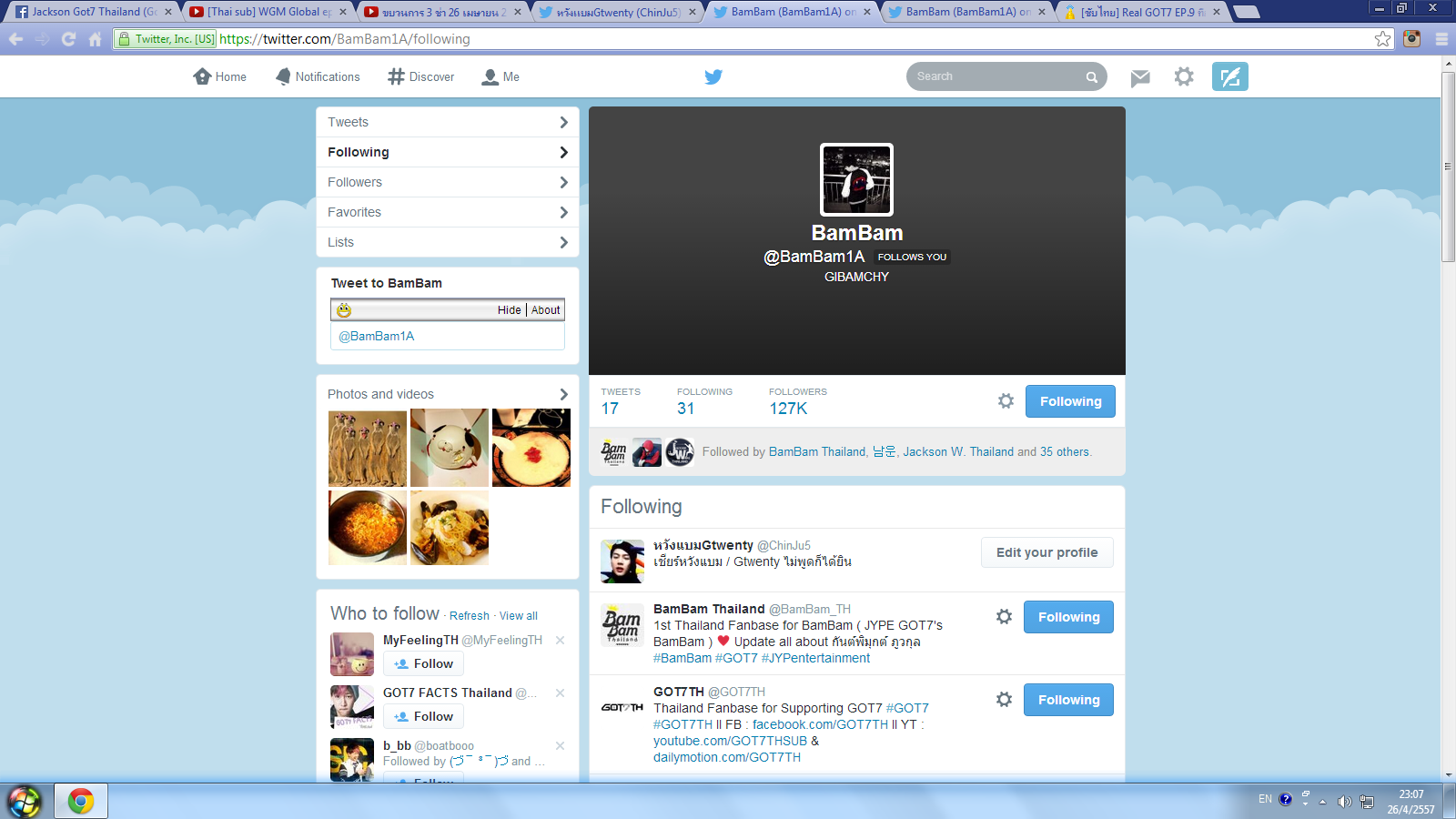Compose a new tweet
The width and height of the screenshot is (1456, 819).
tap(1230, 76)
